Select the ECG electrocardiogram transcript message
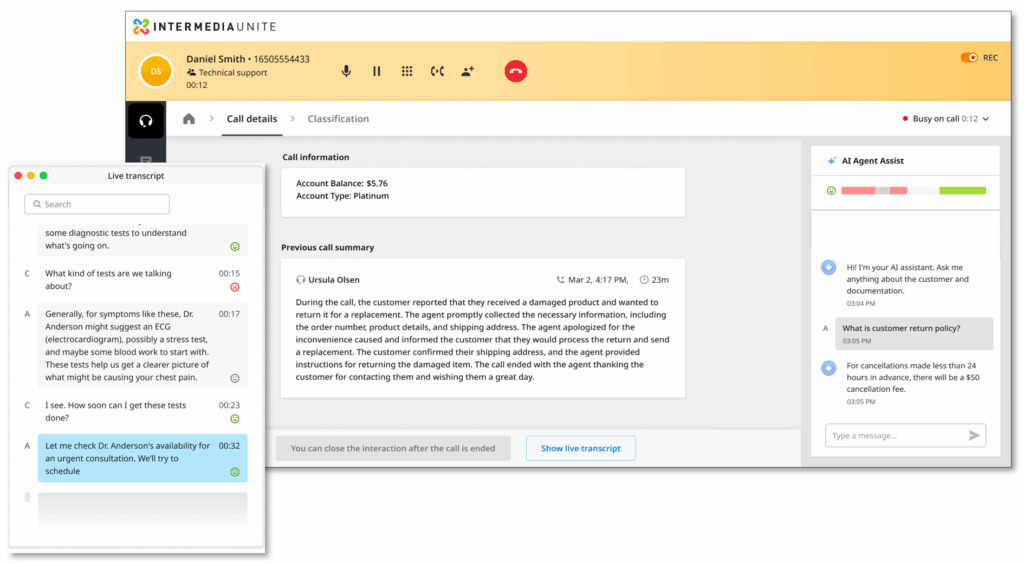 [x=142, y=345]
